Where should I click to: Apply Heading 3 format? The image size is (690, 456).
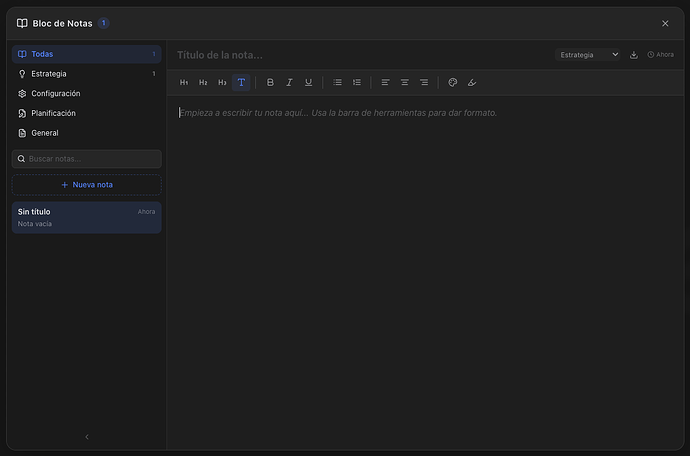(222, 82)
